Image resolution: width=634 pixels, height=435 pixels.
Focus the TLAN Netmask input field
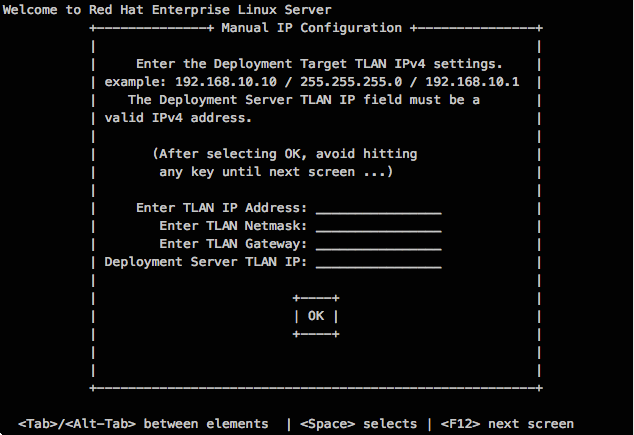pos(378,226)
